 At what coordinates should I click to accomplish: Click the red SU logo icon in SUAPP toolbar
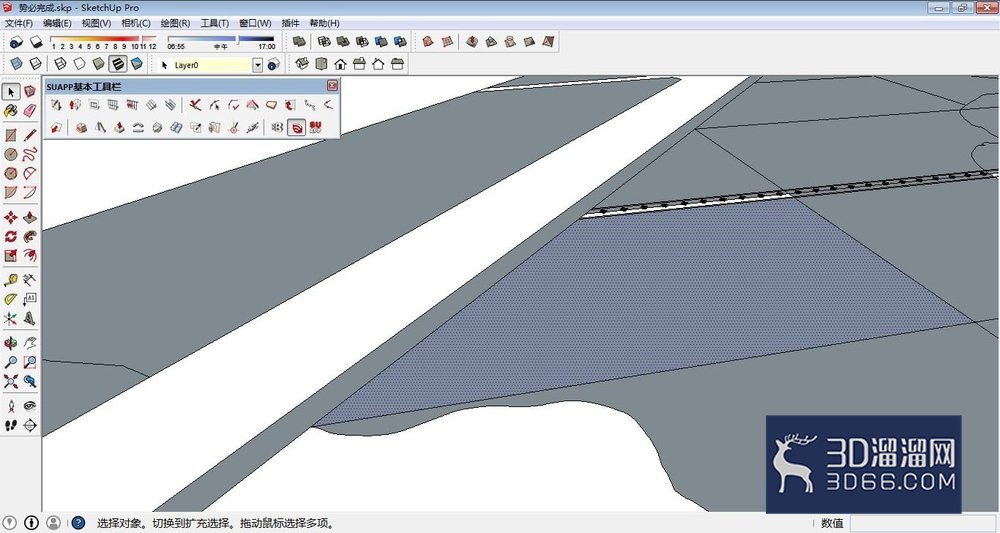pyautogui.click(x=315, y=127)
